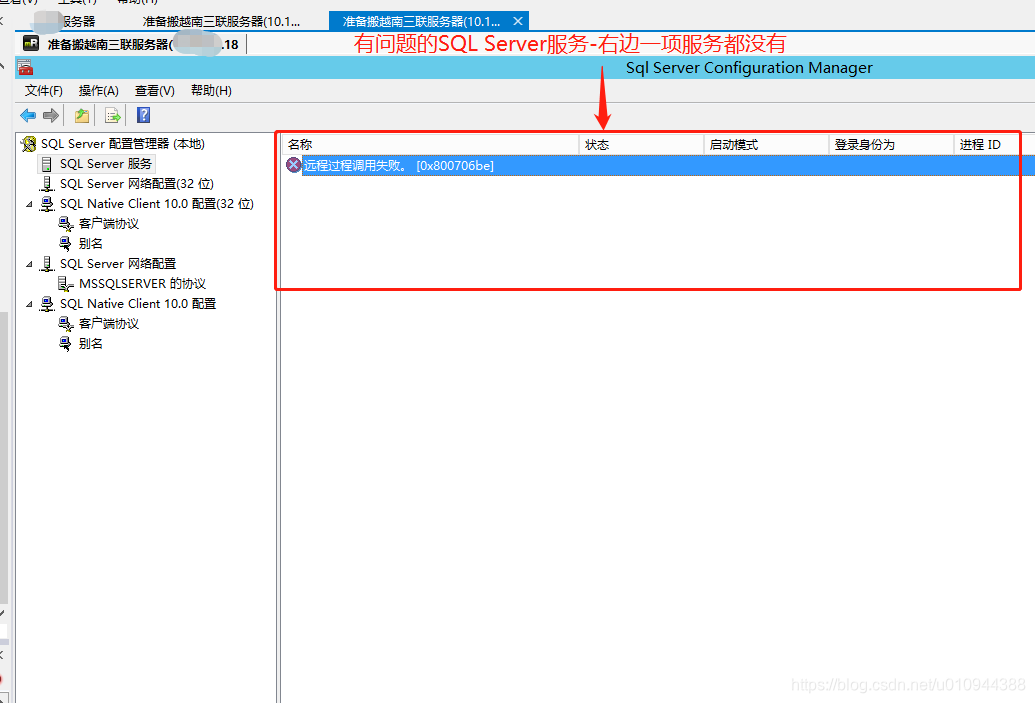Viewport: 1035px width, 703px height.
Task: Click the MSSQLSERVER 的协议 icon
Action: click(x=65, y=284)
